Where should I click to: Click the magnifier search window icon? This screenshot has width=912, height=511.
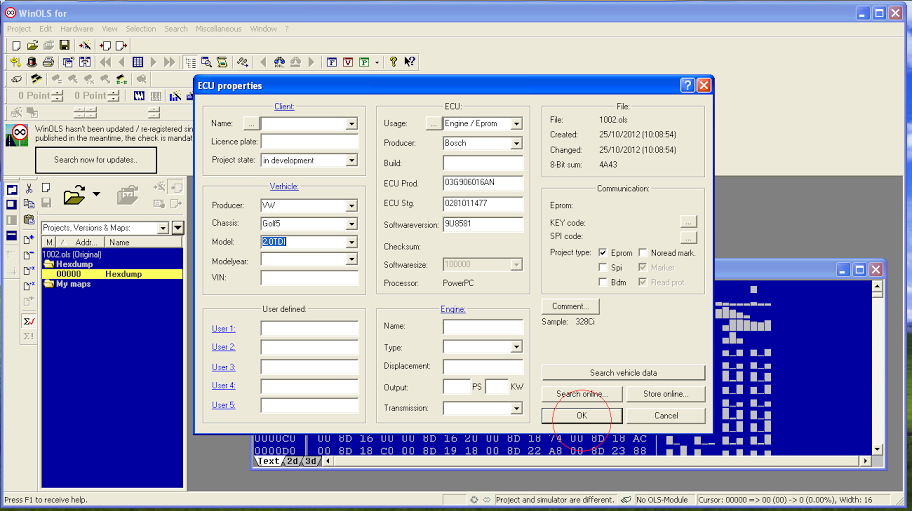[206, 62]
